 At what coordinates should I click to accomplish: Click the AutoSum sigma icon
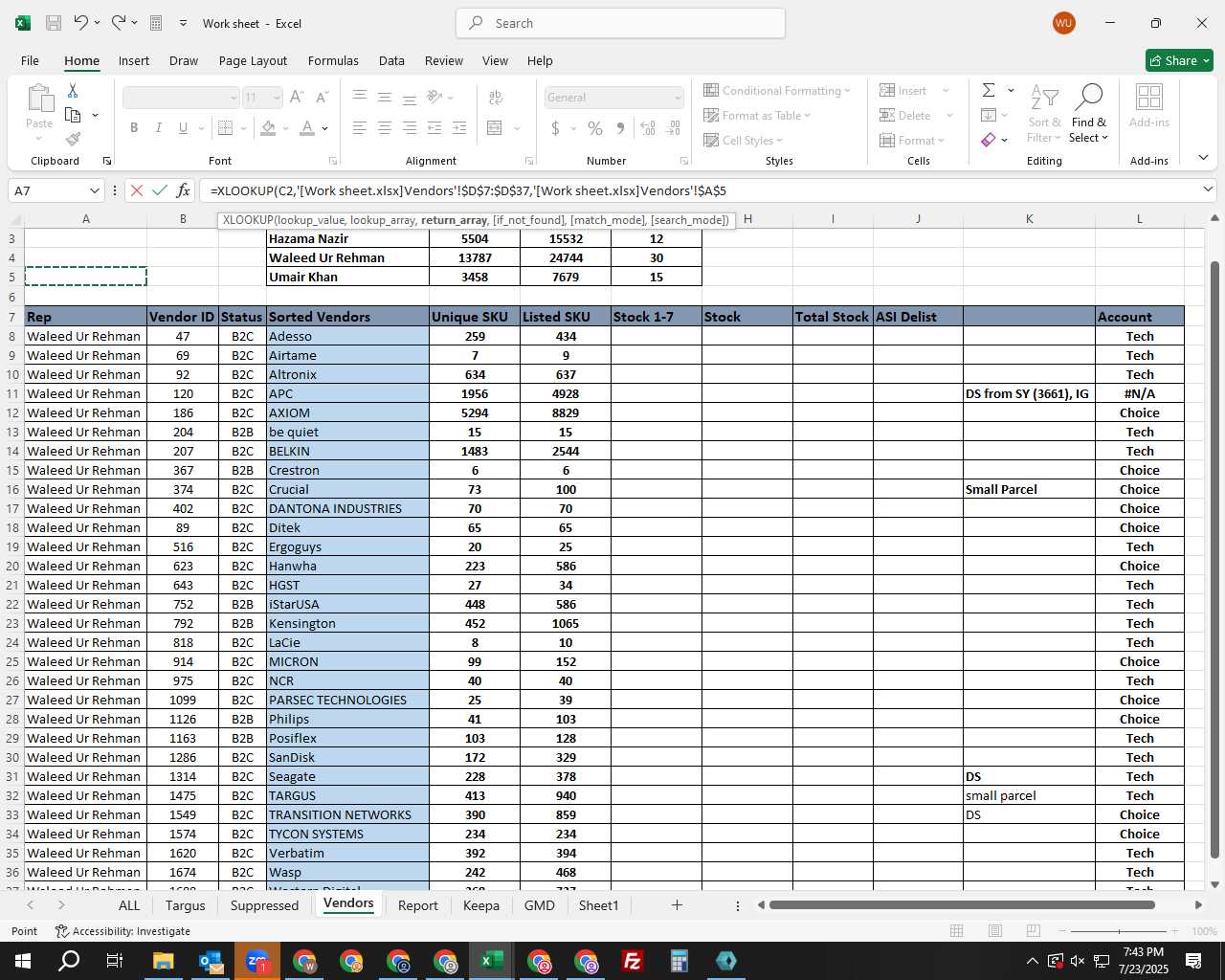[989, 90]
